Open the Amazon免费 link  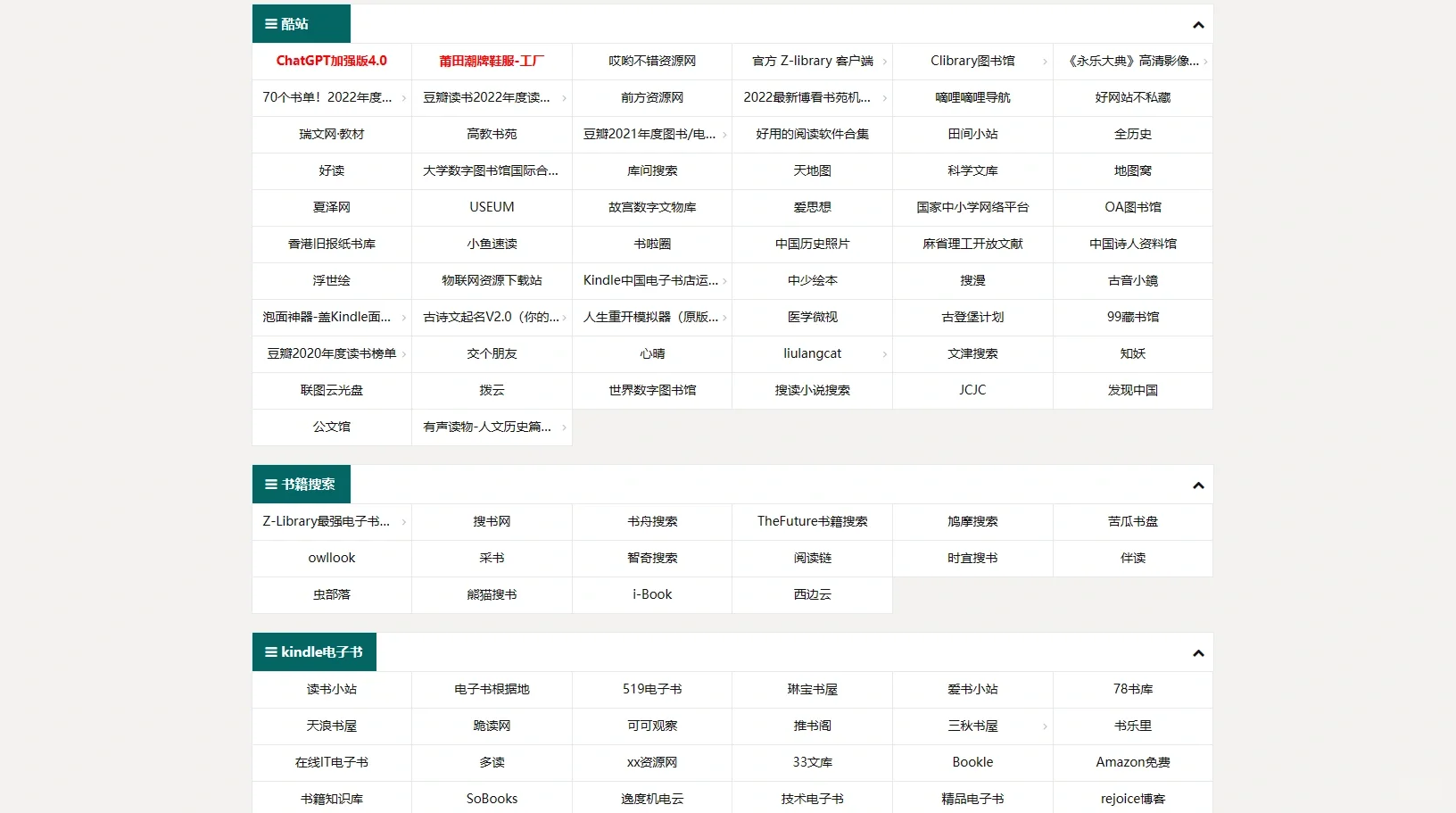1133,763
